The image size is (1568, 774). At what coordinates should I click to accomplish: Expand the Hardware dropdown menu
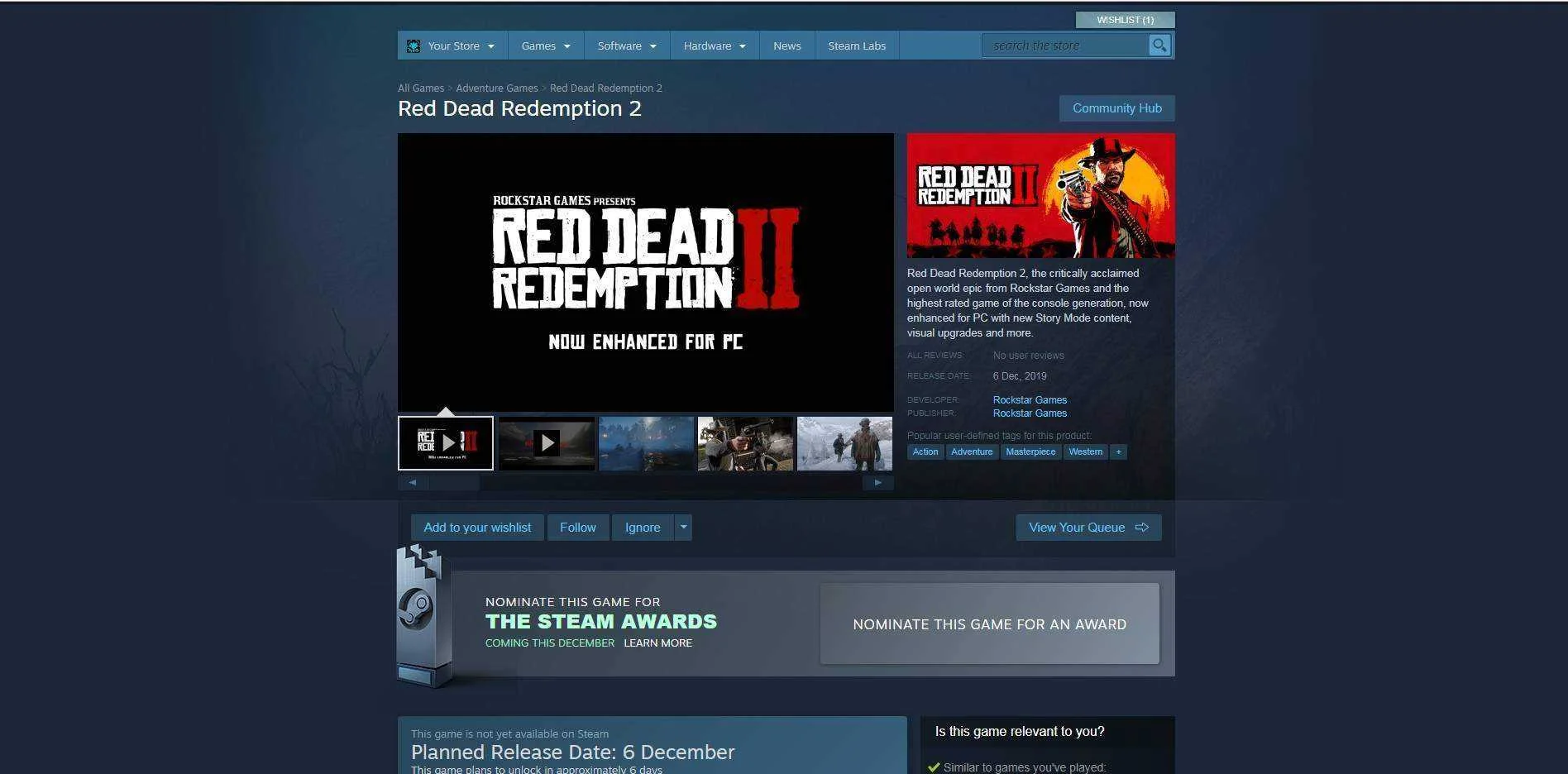(x=715, y=46)
